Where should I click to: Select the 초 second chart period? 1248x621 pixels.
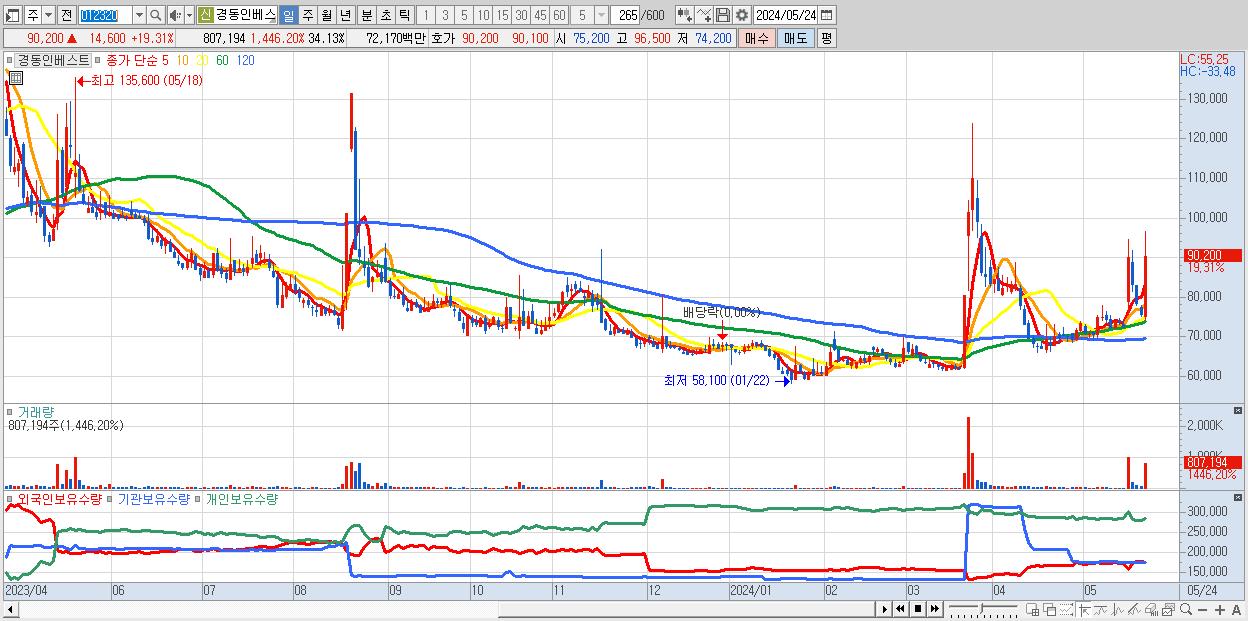[x=385, y=15]
